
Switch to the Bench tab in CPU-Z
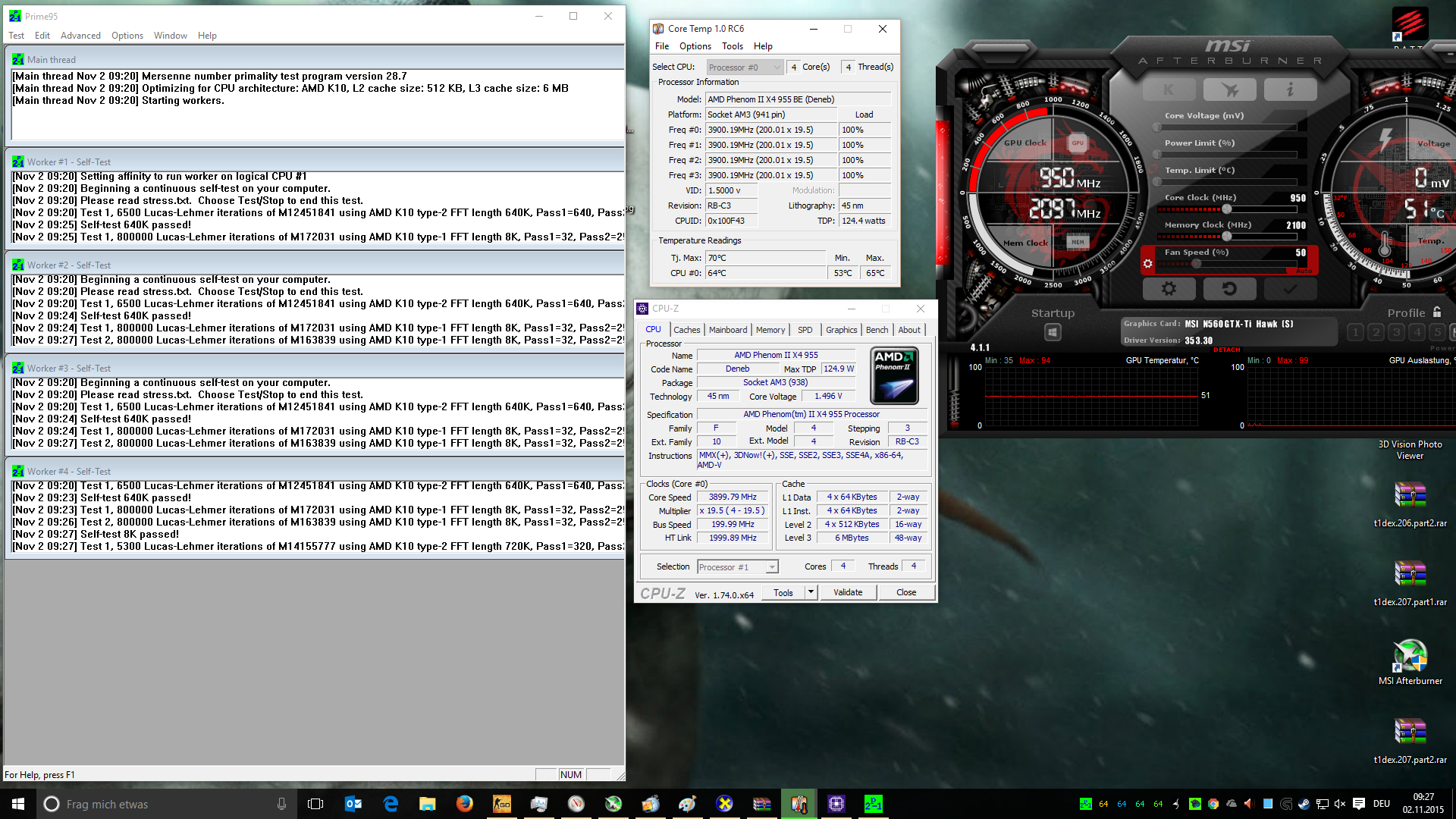pos(877,330)
